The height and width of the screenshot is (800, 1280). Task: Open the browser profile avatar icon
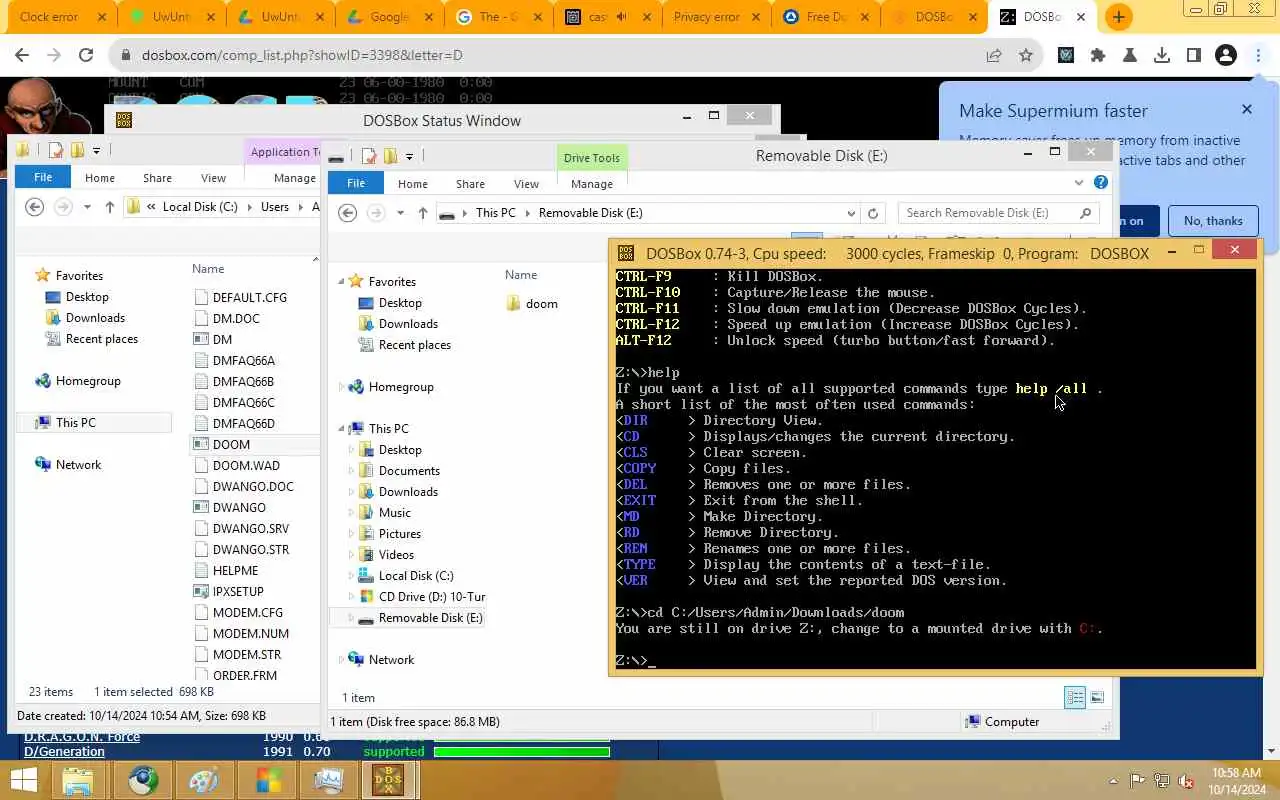pos(1226,56)
